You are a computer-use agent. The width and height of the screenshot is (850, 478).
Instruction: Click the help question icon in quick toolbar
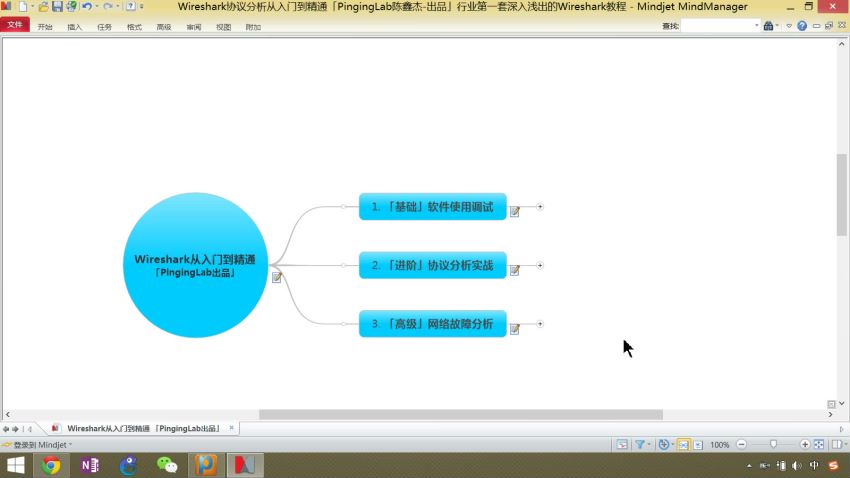tap(131, 7)
